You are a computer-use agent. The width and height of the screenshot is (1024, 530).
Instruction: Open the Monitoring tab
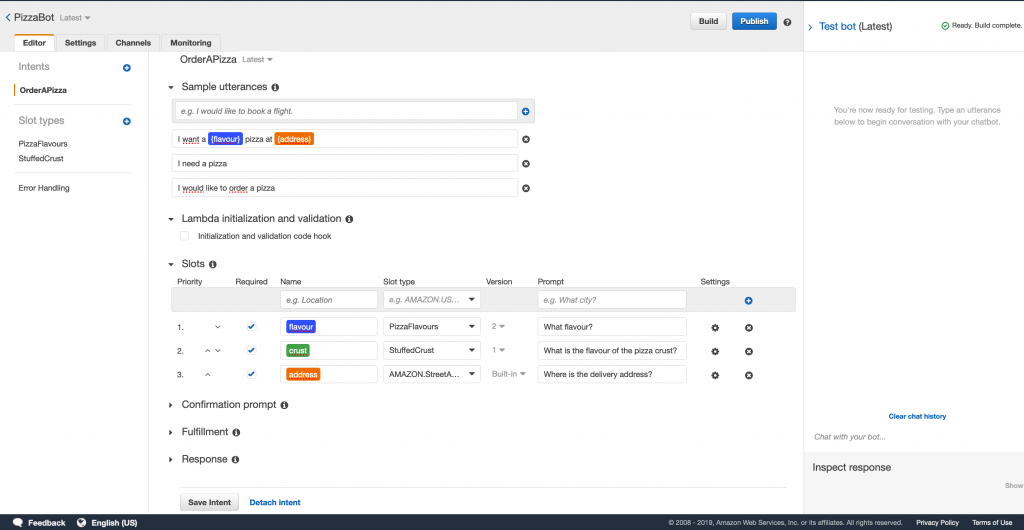(190, 43)
